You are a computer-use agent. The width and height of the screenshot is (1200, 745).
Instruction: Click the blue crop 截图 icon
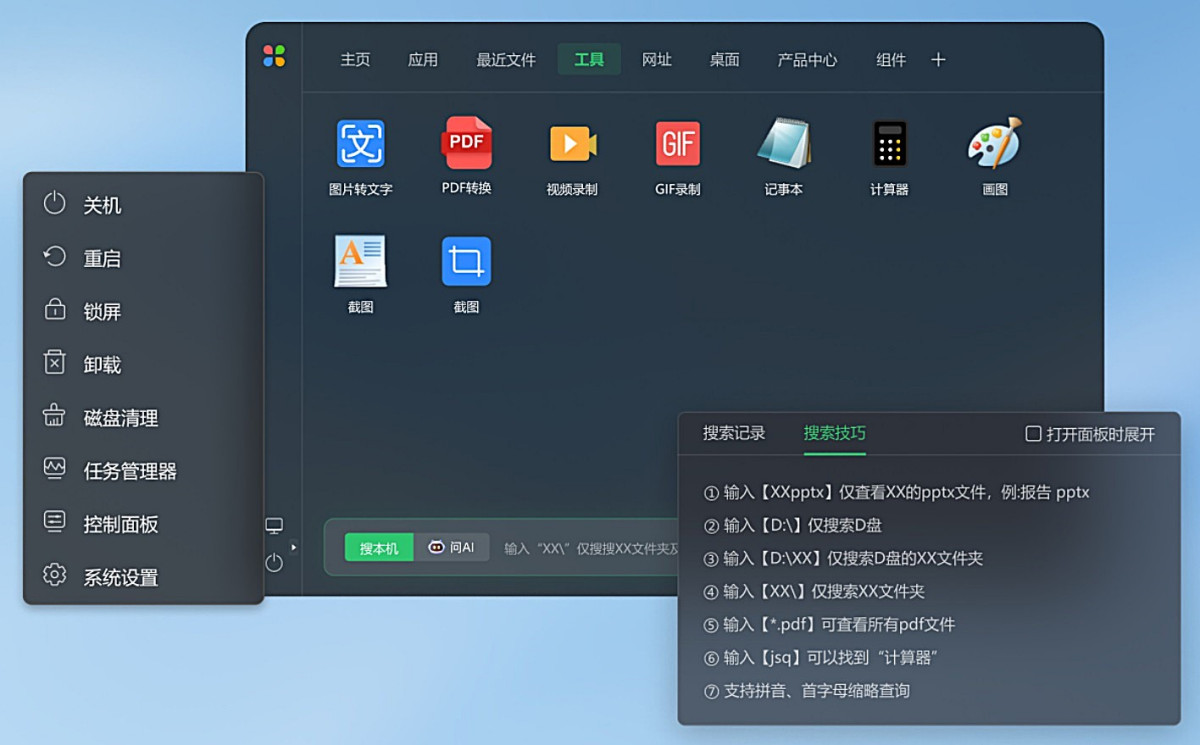[x=467, y=262]
